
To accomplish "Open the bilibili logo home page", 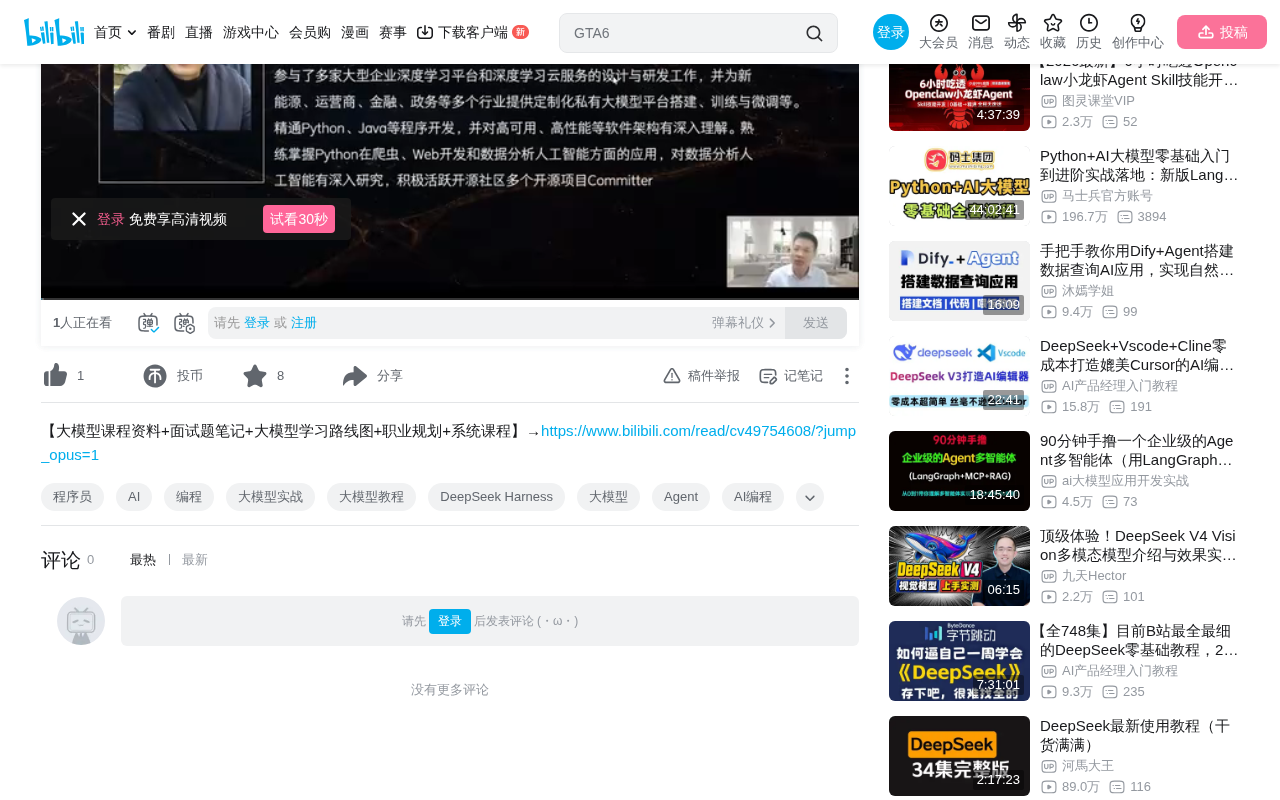I will 54,32.
